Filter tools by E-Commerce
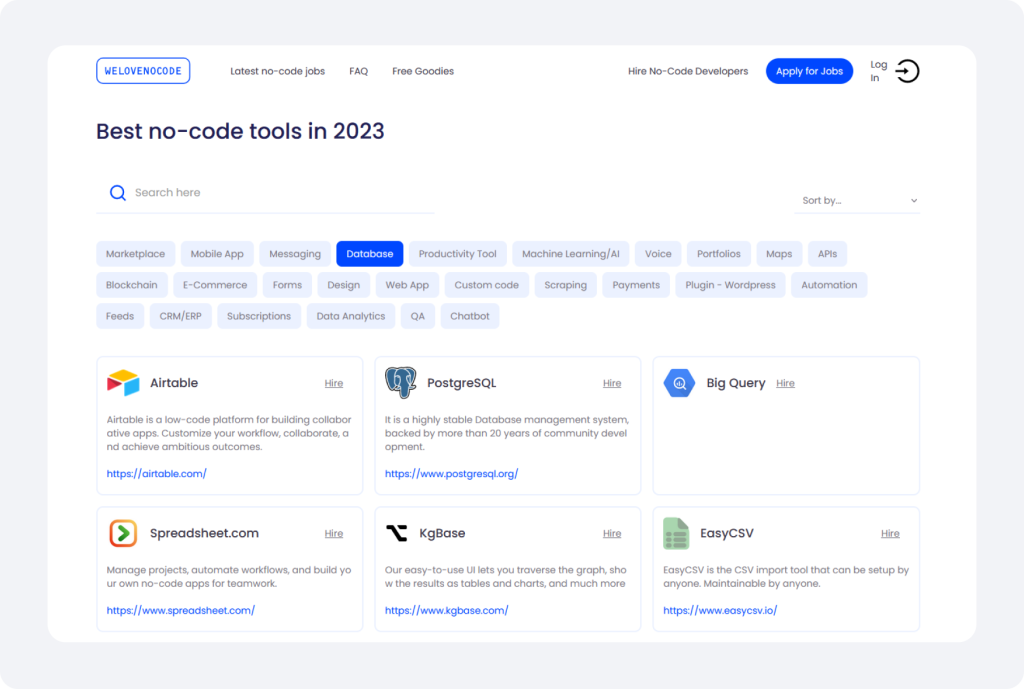The height and width of the screenshot is (689, 1024). pos(215,285)
